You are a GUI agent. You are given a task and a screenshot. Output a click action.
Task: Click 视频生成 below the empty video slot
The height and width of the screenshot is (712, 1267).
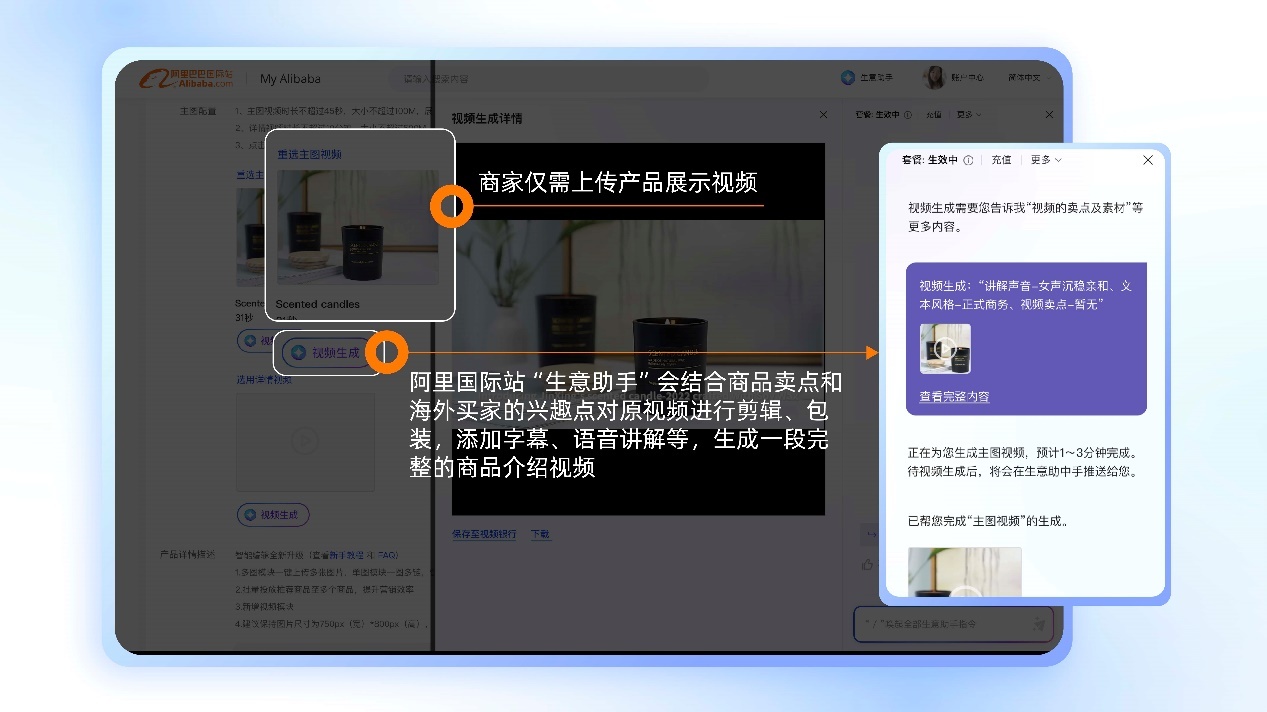pyautogui.click(x=273, y=515)
